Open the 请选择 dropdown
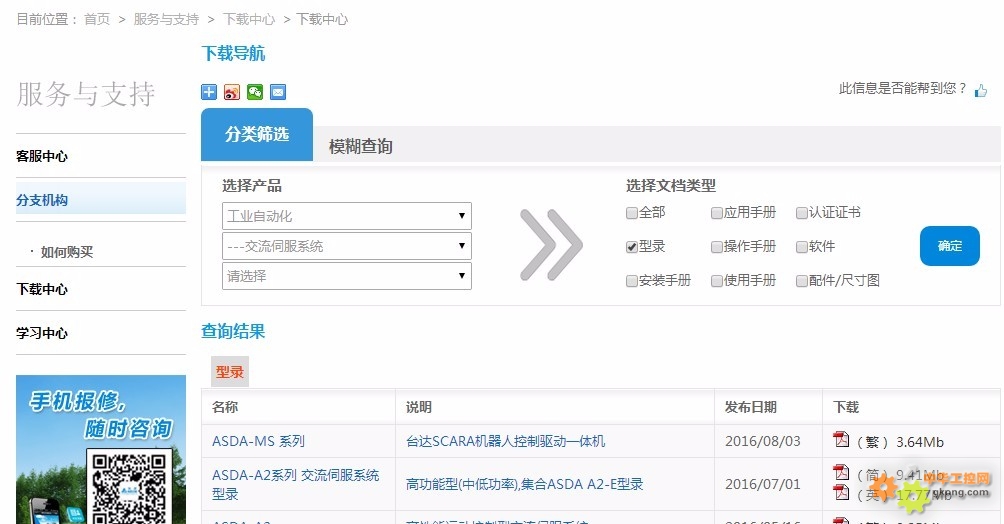 click(x=346, y=276)
